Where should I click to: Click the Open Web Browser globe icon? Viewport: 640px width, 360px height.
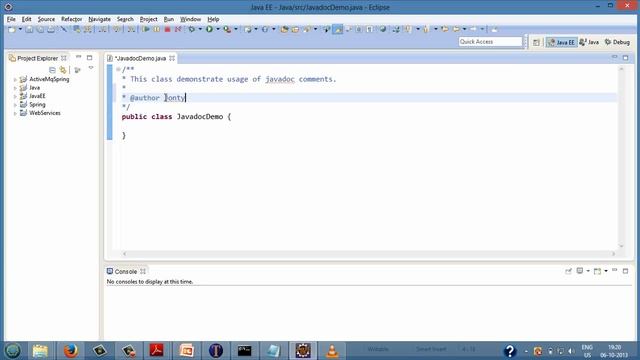[x=382, y=29]
